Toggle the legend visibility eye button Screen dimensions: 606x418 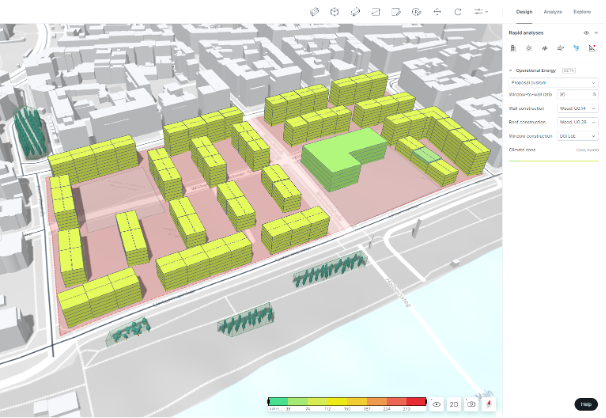point(437,404)
